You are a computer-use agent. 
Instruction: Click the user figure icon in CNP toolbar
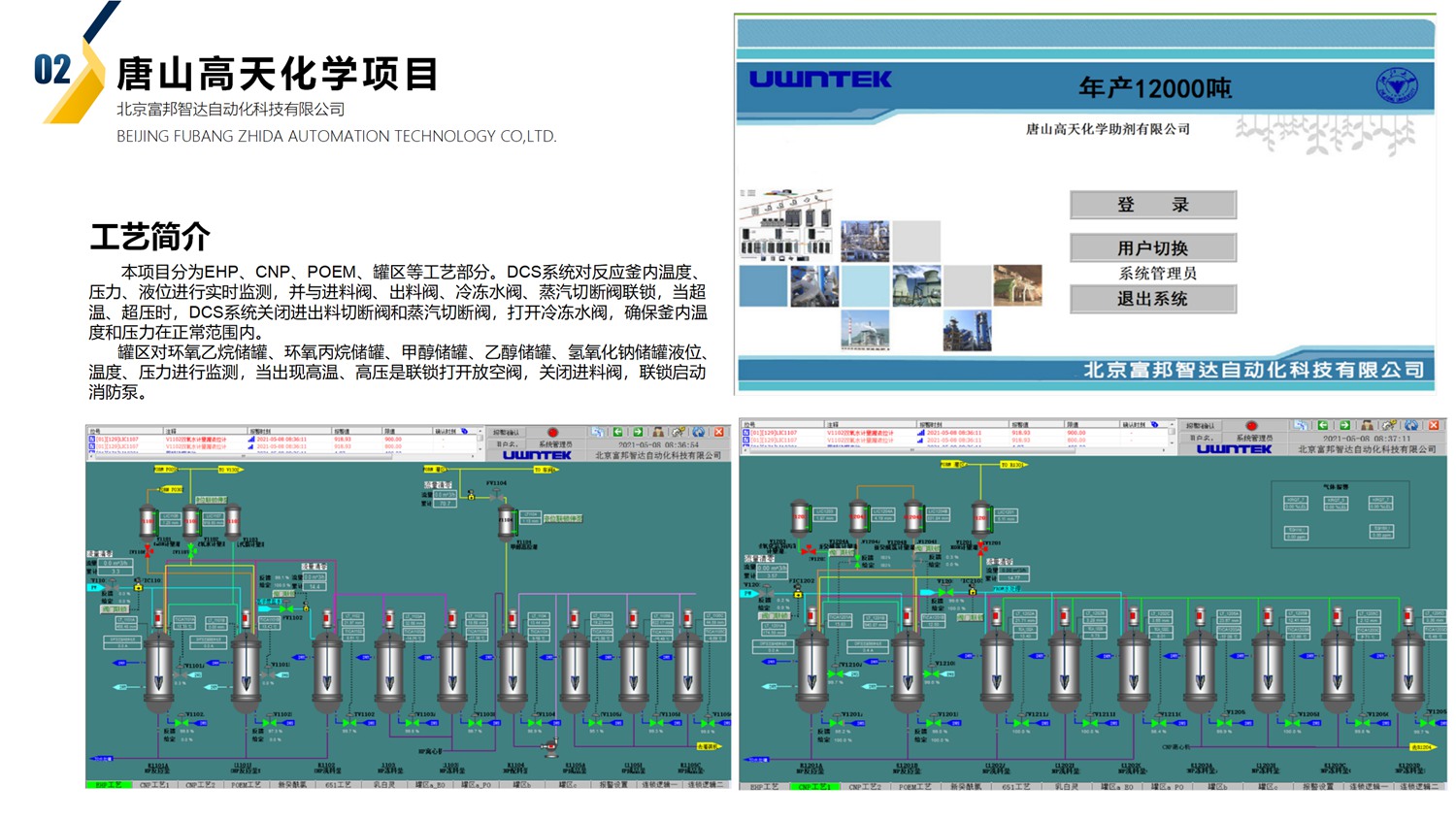pos(1367,425)
